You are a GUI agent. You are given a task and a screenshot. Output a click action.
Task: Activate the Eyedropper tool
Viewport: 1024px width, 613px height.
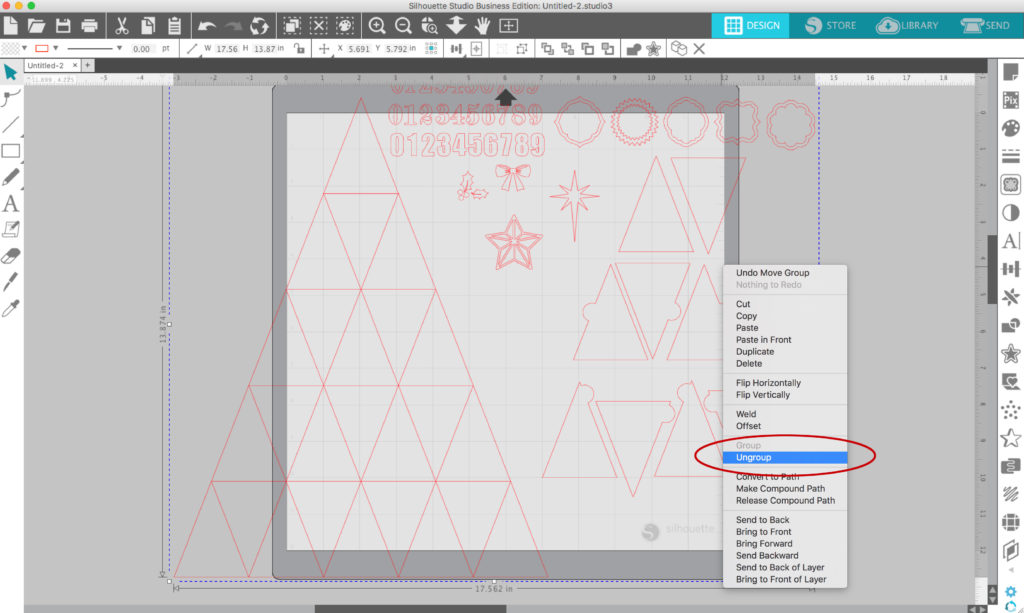click(x=11, y=308)
